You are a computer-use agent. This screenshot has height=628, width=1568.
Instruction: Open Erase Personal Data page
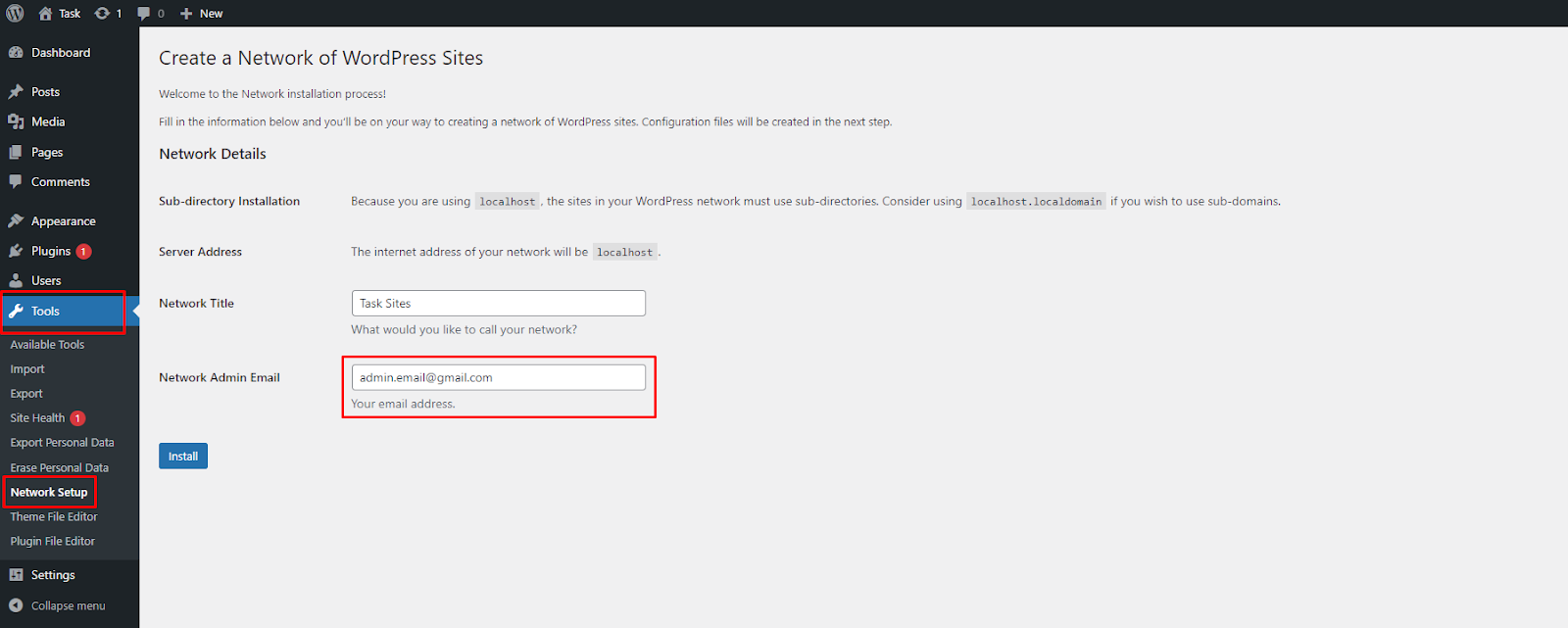tap(59, 468)
